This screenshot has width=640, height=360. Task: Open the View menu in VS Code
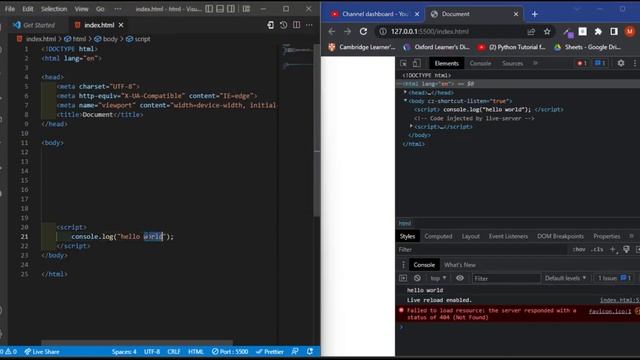pyautogui.click(x=81, y=9)
